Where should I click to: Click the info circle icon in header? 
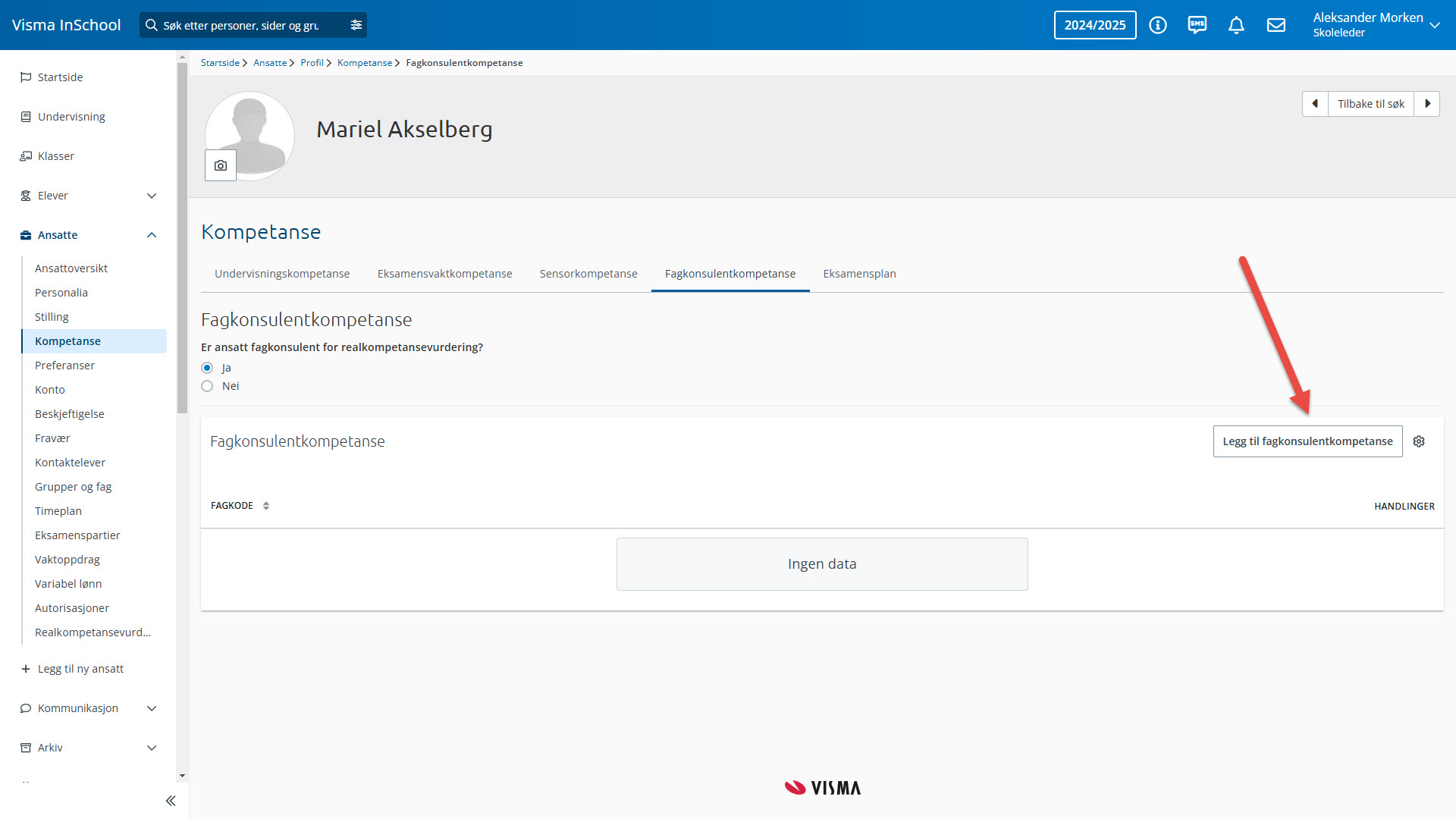point(1157,25)
